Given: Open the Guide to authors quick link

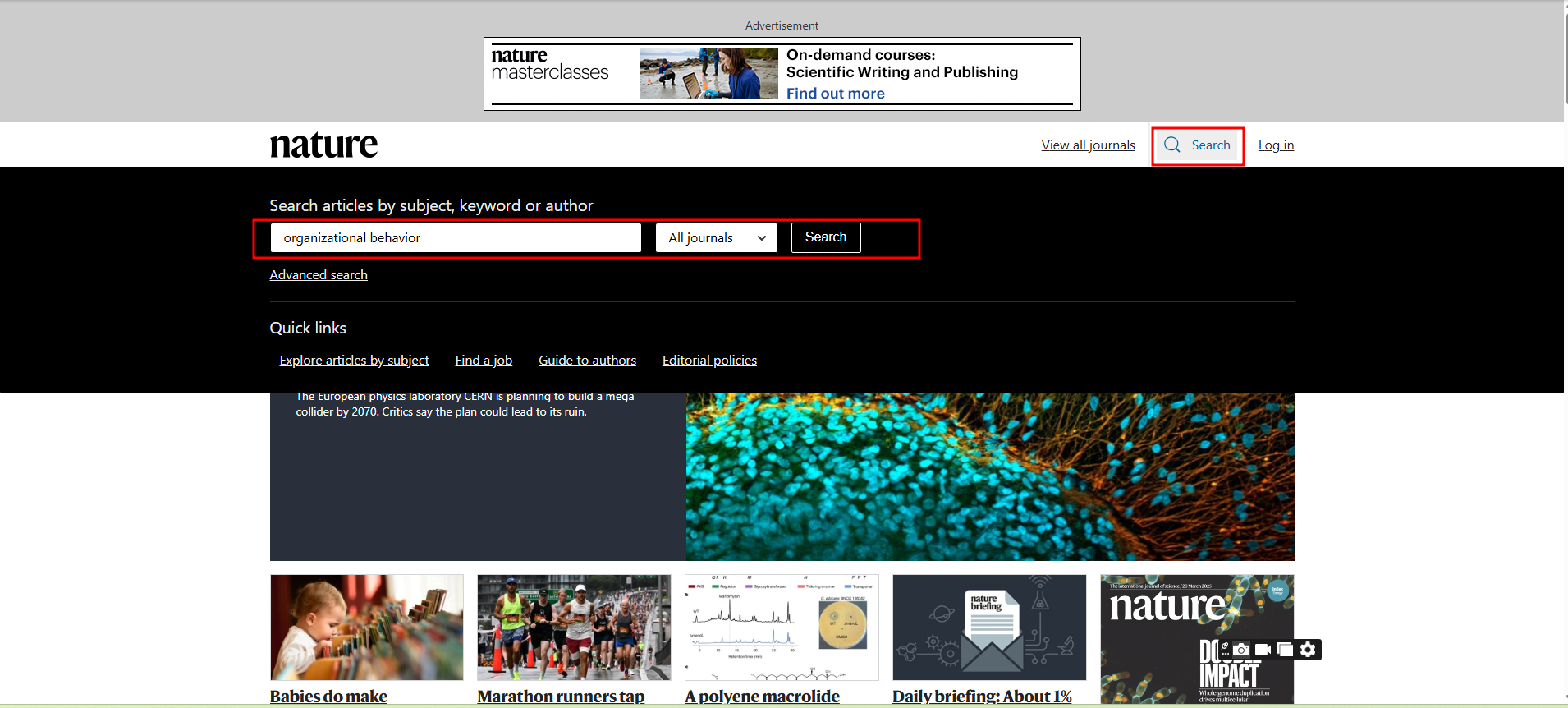Looking at the screenshot, I should click(587, 361).
